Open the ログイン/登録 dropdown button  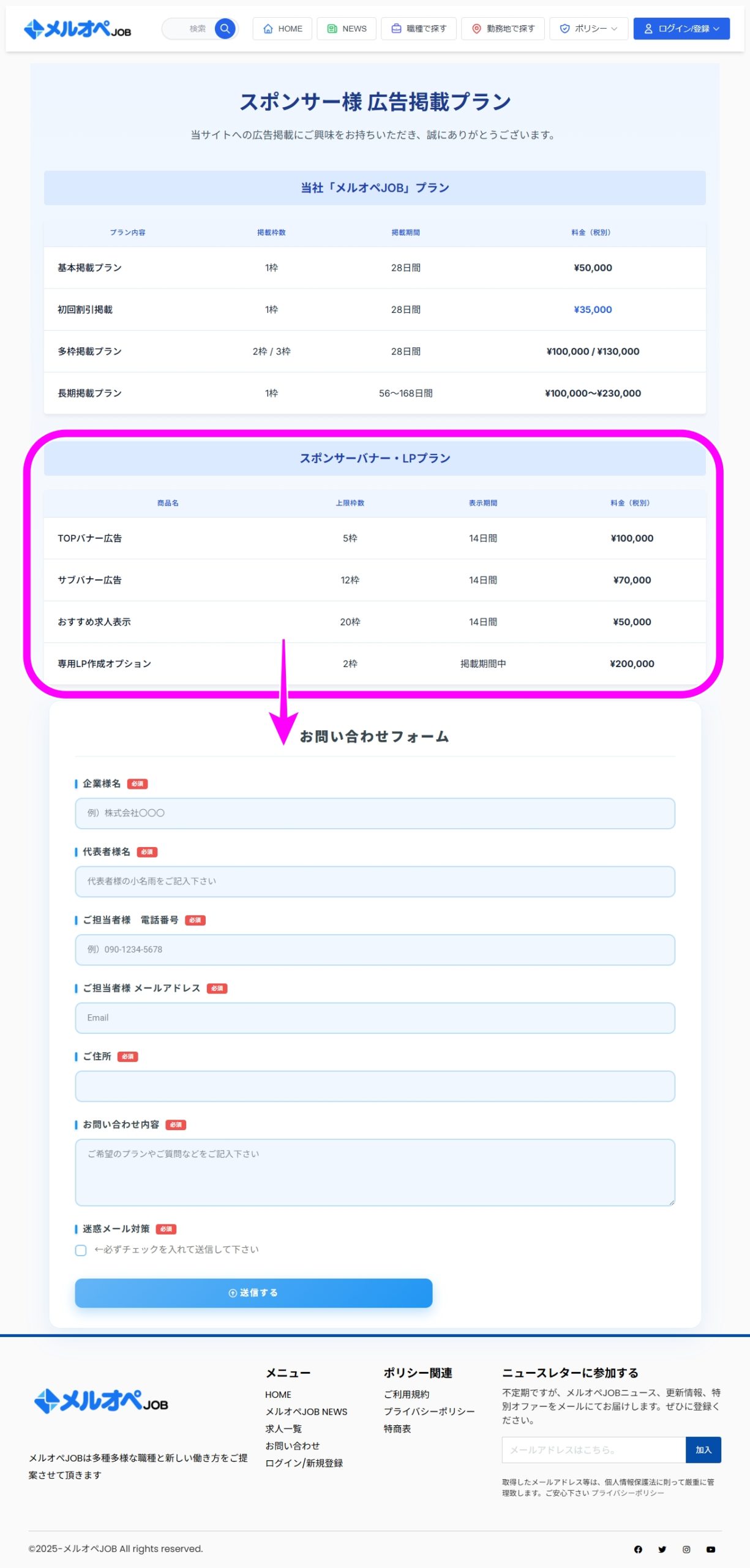click(x=681, y=29)
